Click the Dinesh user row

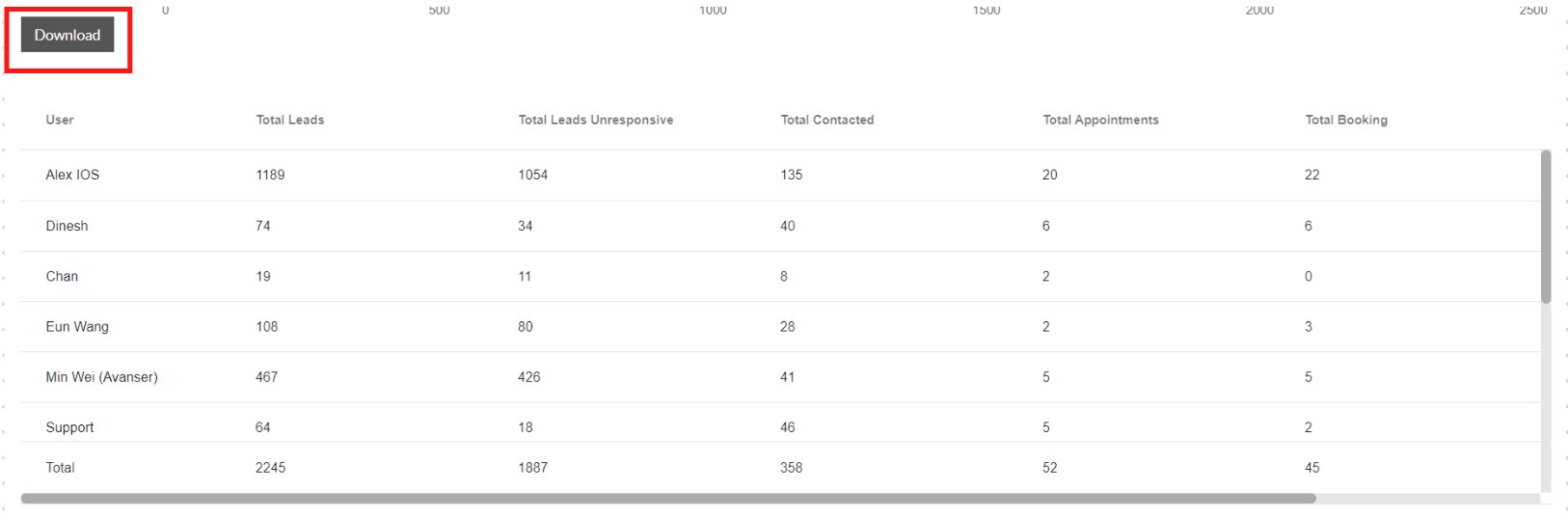[x=67, y=226]
